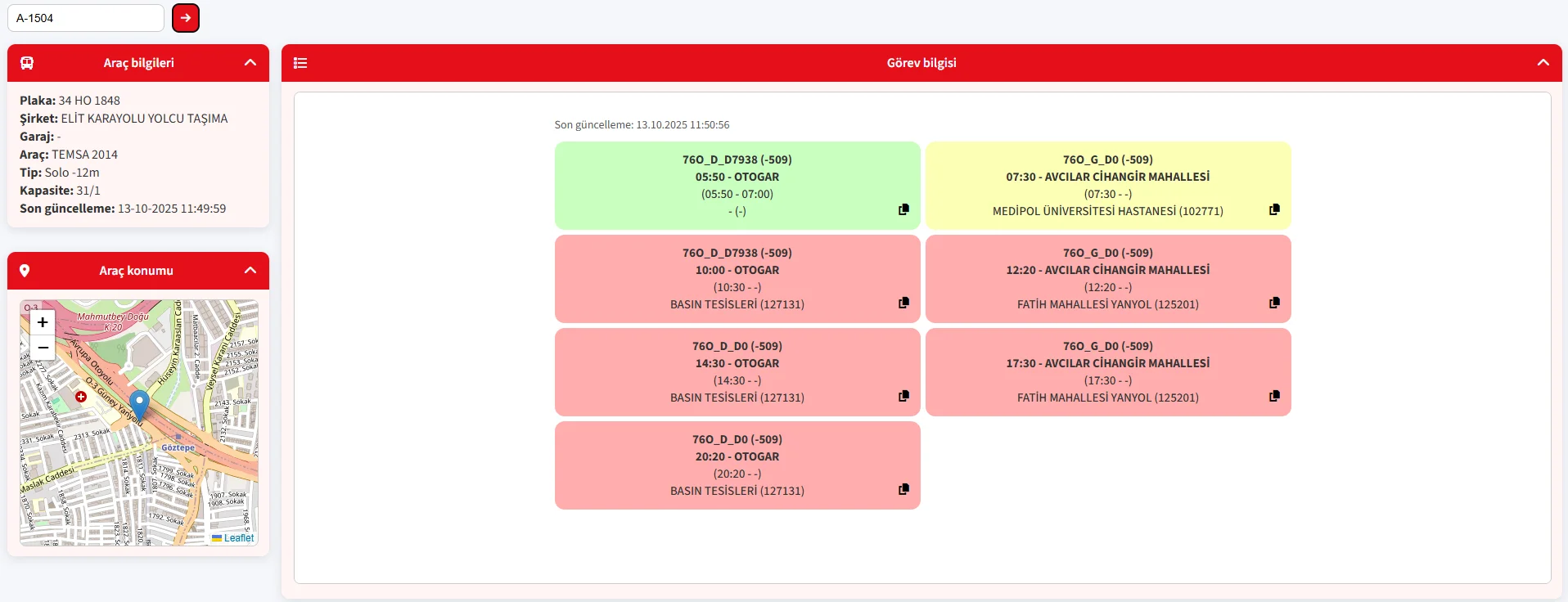1568x602 pixels.
Task: Copy the 14:30 OTOGAR task
Action: coord(903,396)
